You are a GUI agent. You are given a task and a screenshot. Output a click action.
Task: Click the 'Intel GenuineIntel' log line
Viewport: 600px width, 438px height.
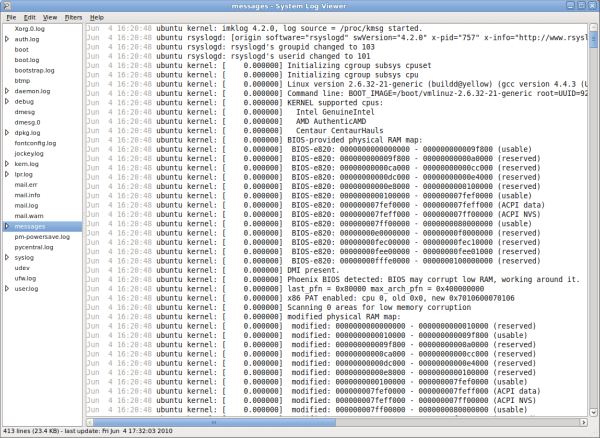click(230, 112)
